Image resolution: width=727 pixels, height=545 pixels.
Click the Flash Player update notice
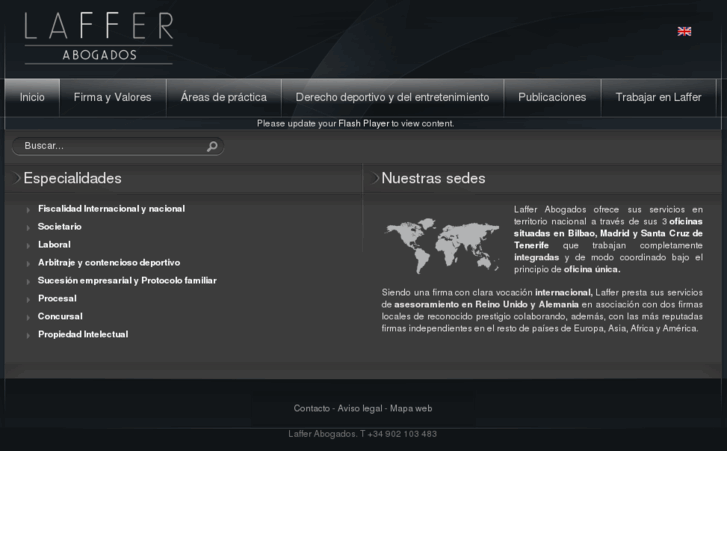[x=356, y=124]
